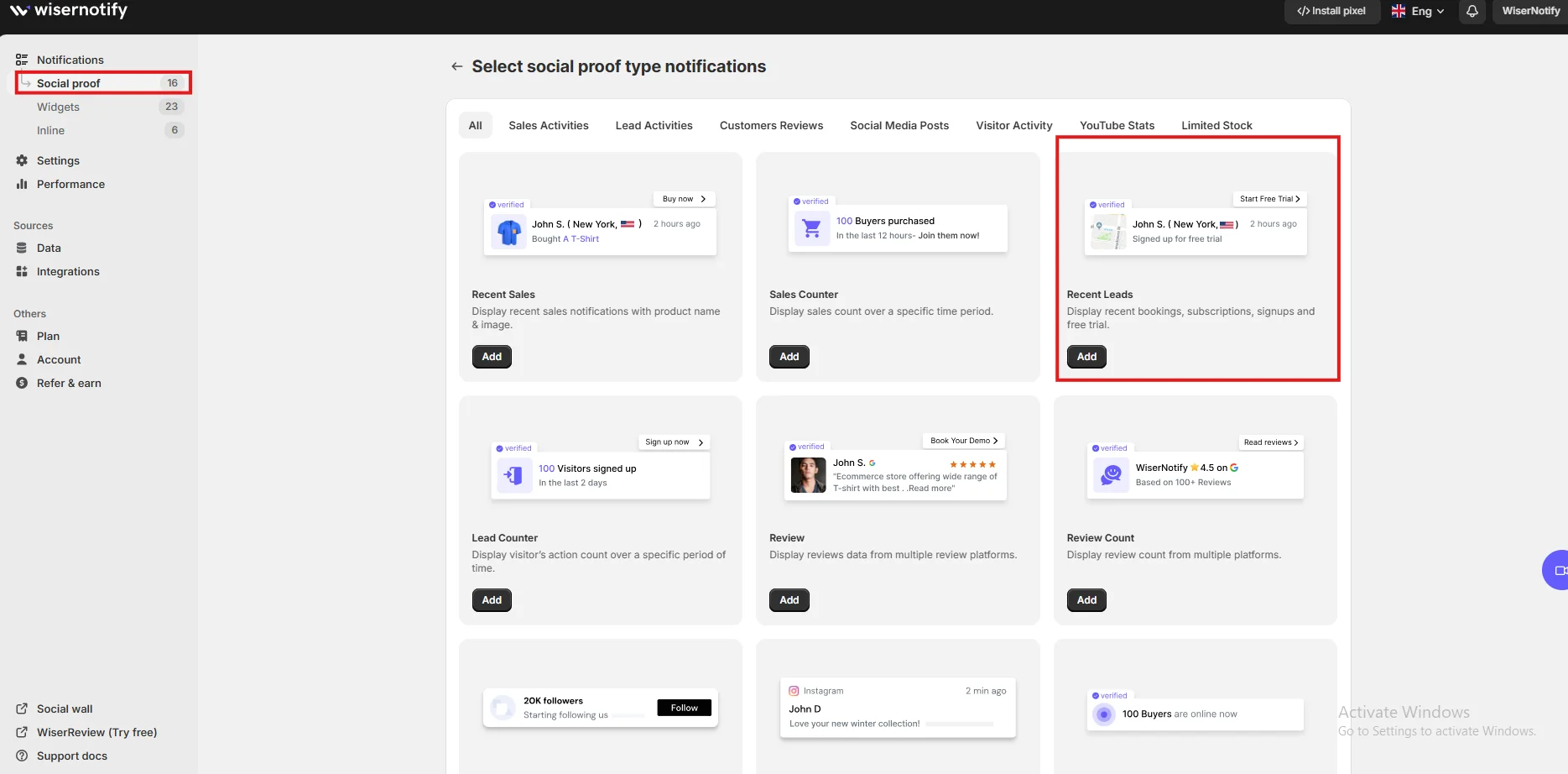Open Social proof in sidebar
The height and width of the screenshot is (774, 1568).
(103, 83)
